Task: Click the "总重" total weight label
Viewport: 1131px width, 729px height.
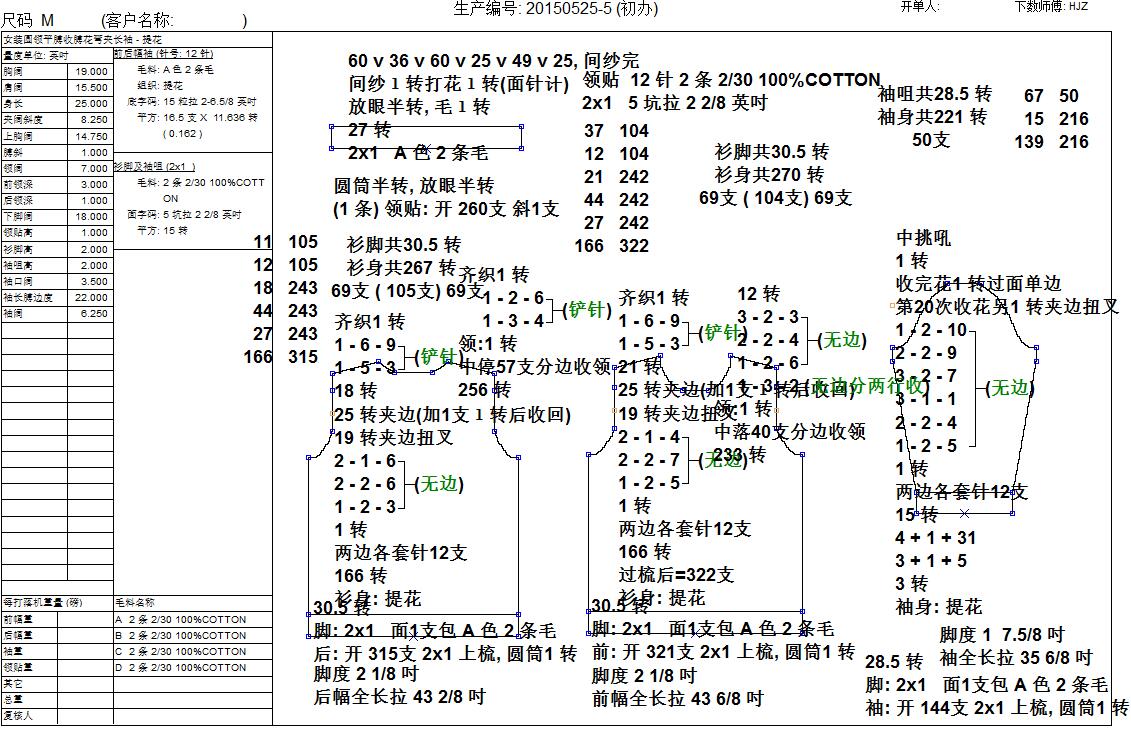Action: coord(12,699)
